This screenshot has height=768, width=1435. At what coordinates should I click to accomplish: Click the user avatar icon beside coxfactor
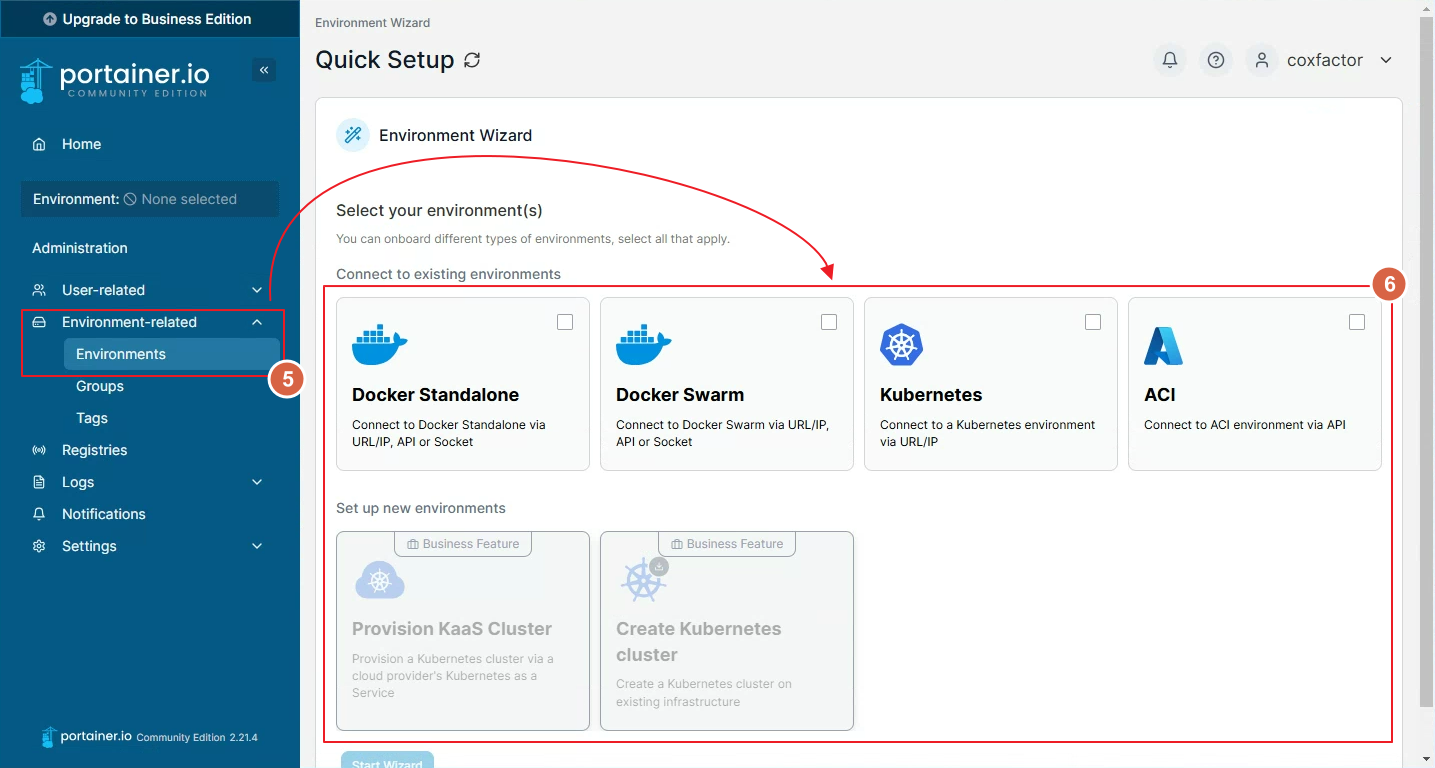point(1262,60)
